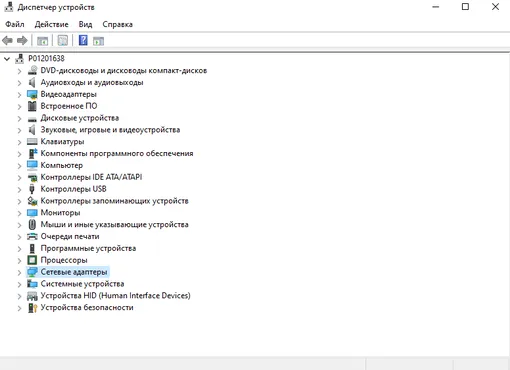The height and width of the screenshot is (370, 510).
Task: Expand the Мониторы category
Action: point(19,213)
